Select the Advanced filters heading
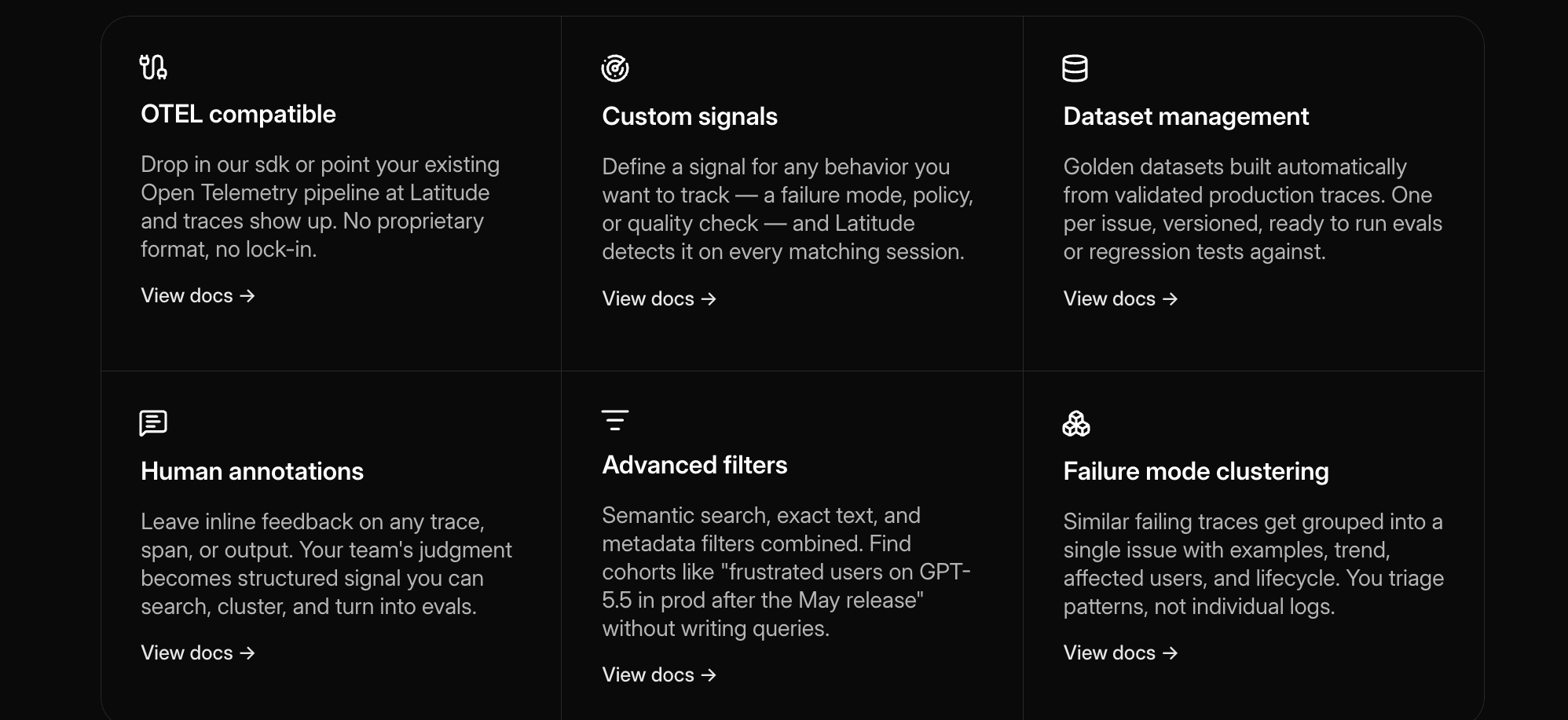 [694, 465]
